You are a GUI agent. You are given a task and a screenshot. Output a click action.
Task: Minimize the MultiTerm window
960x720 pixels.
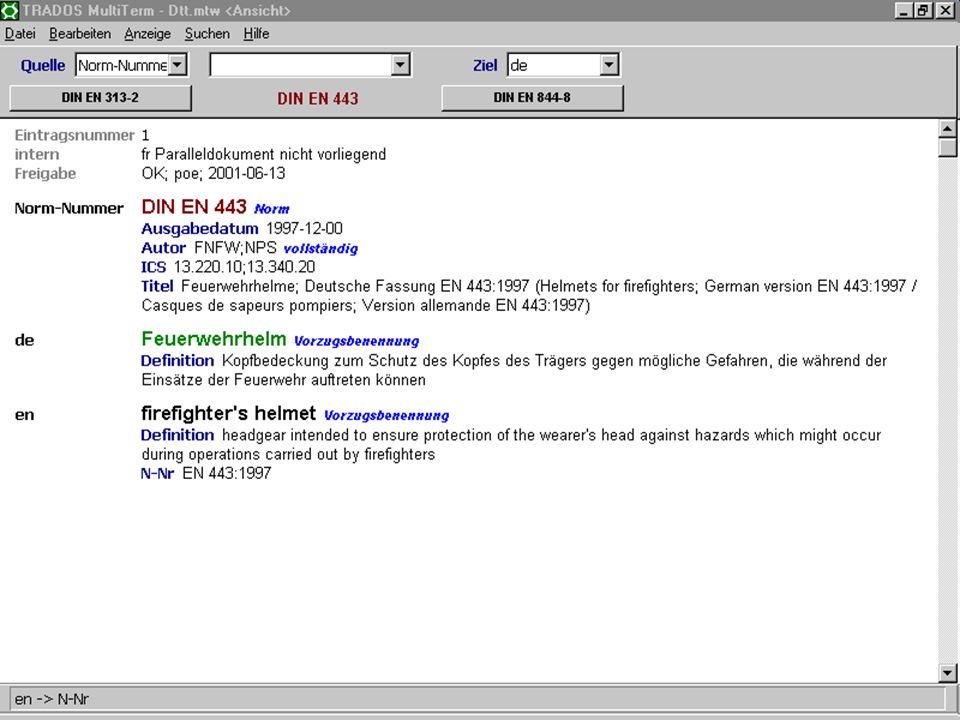[x=903, y=10]
